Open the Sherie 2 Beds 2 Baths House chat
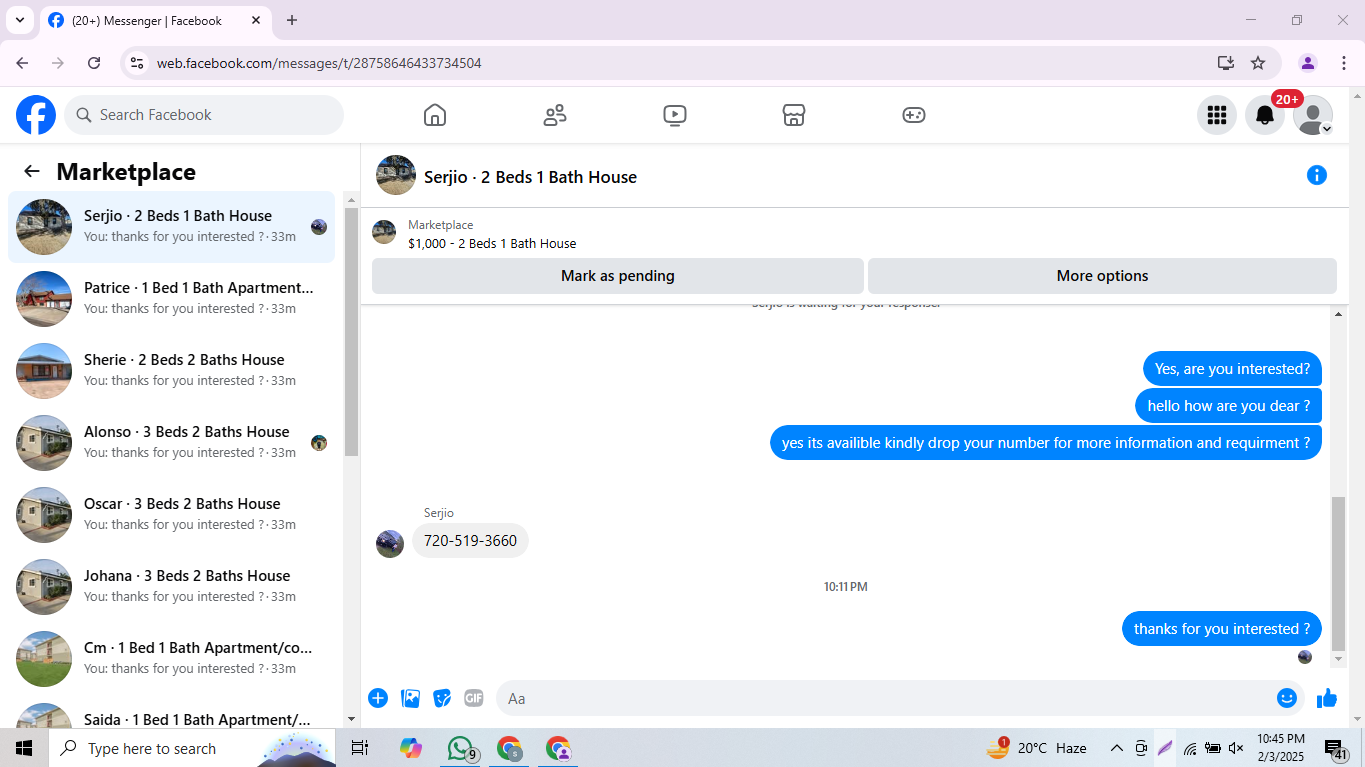The image size is (1365, 767). coord(171,371)
